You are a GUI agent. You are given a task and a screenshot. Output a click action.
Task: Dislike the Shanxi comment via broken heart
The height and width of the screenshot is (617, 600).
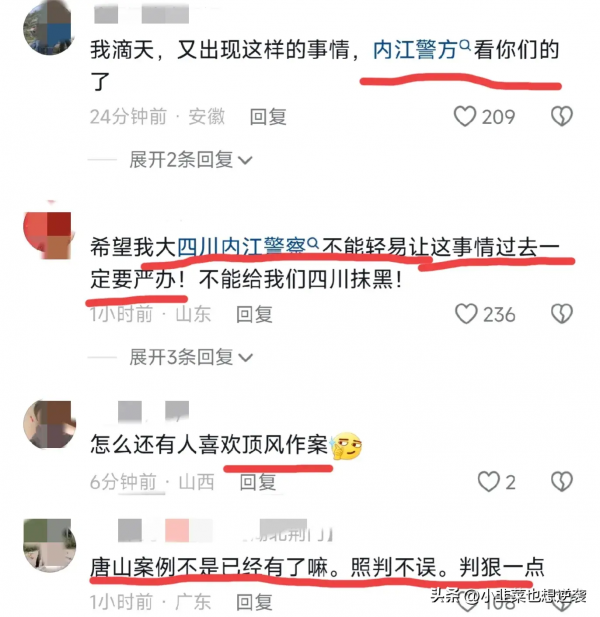[x=561, y=482]
